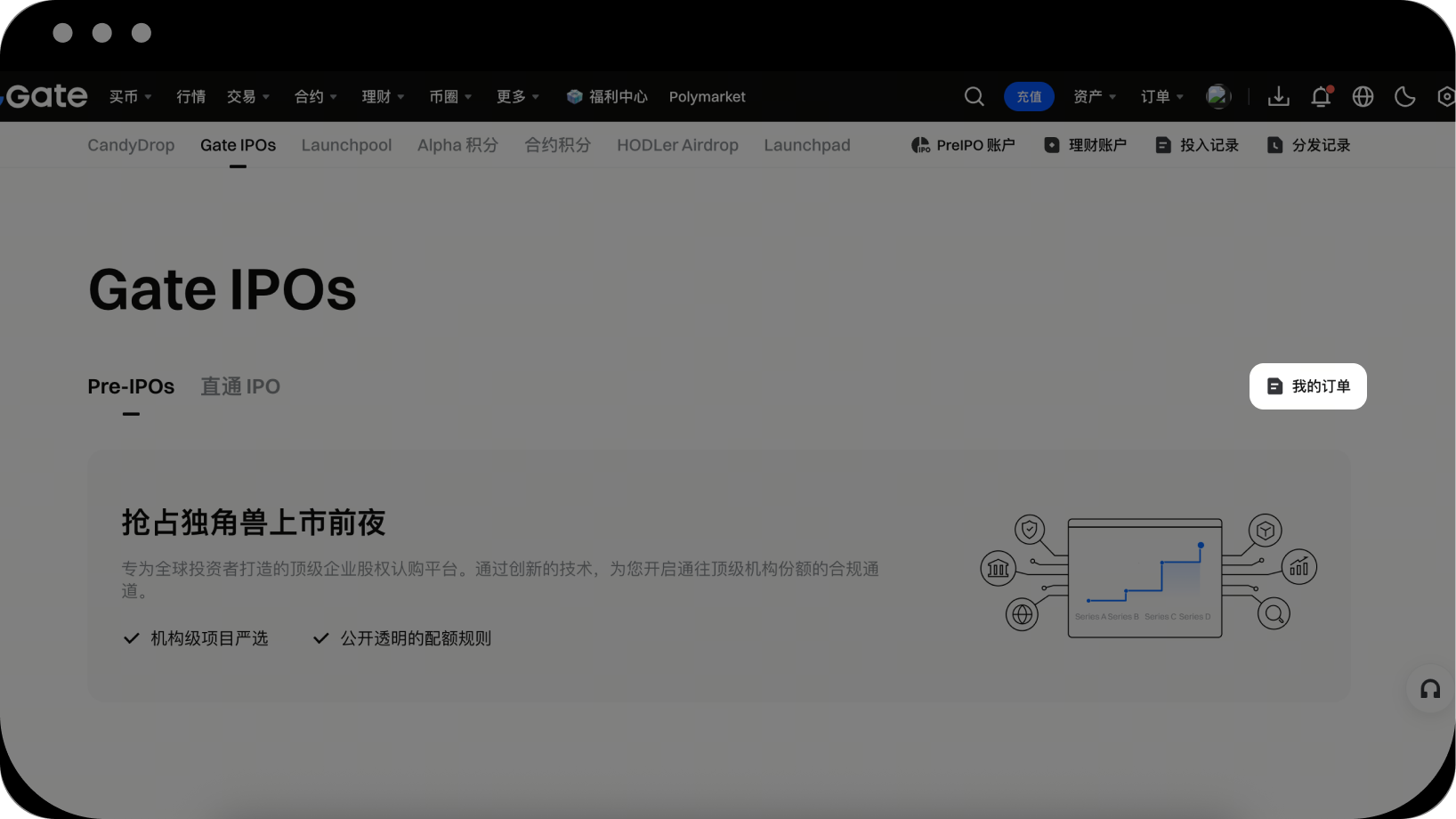Expand the 理财 dropdown menu

[x=384, y=96]
